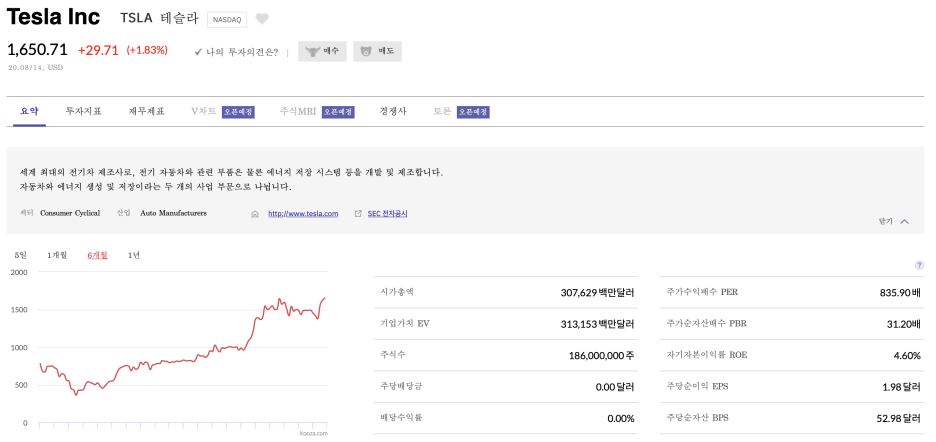Click the current price 1,650.71
This screenshot has width=936, height=442.
[x=38, y=50]
